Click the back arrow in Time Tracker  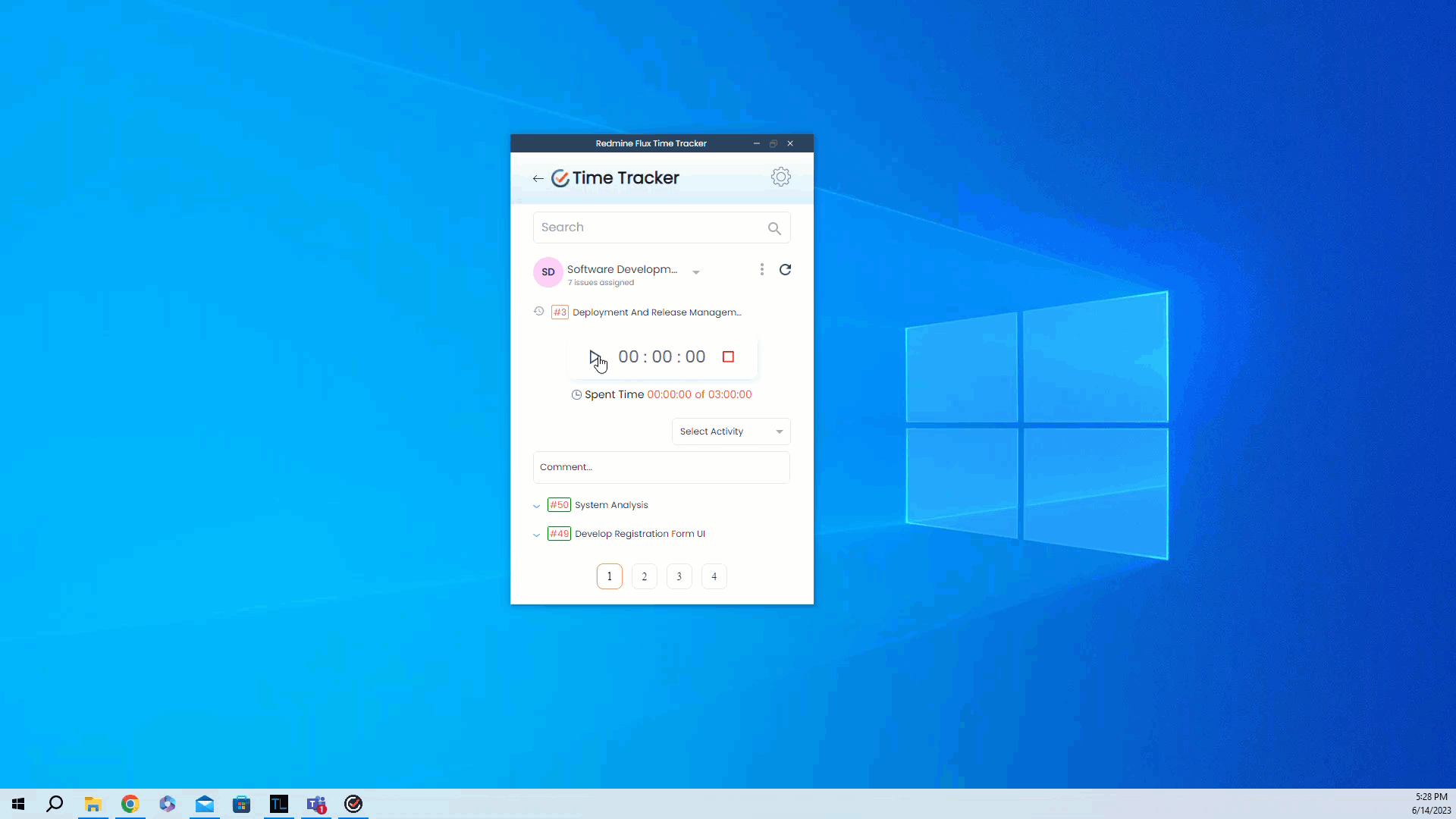coord(538,177)
